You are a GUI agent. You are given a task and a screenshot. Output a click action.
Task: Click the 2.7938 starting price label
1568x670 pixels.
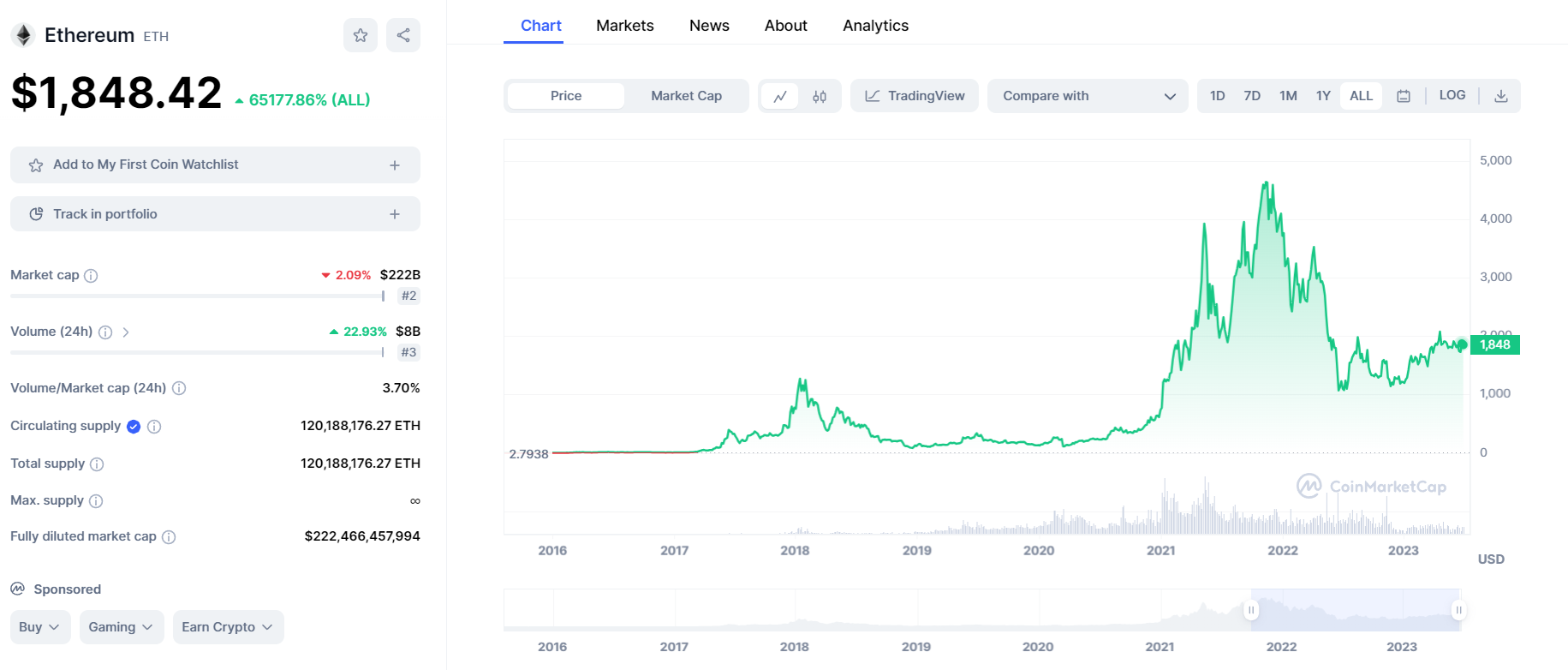click(528, 454)
